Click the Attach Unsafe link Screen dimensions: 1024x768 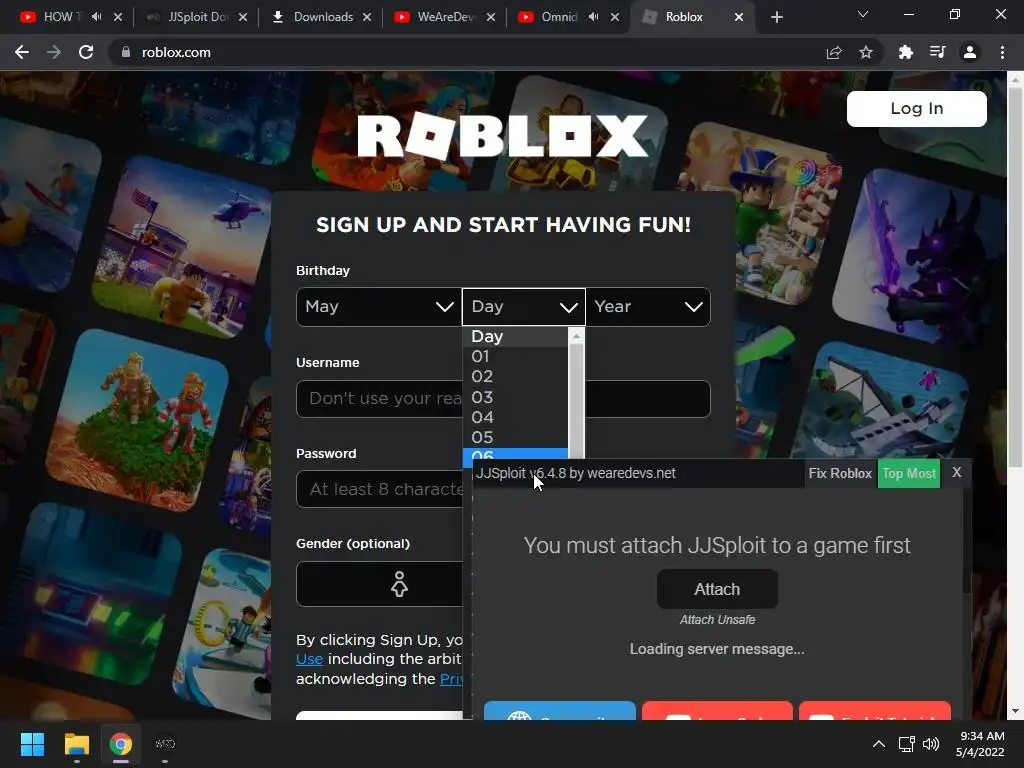(x=717, y=620)
